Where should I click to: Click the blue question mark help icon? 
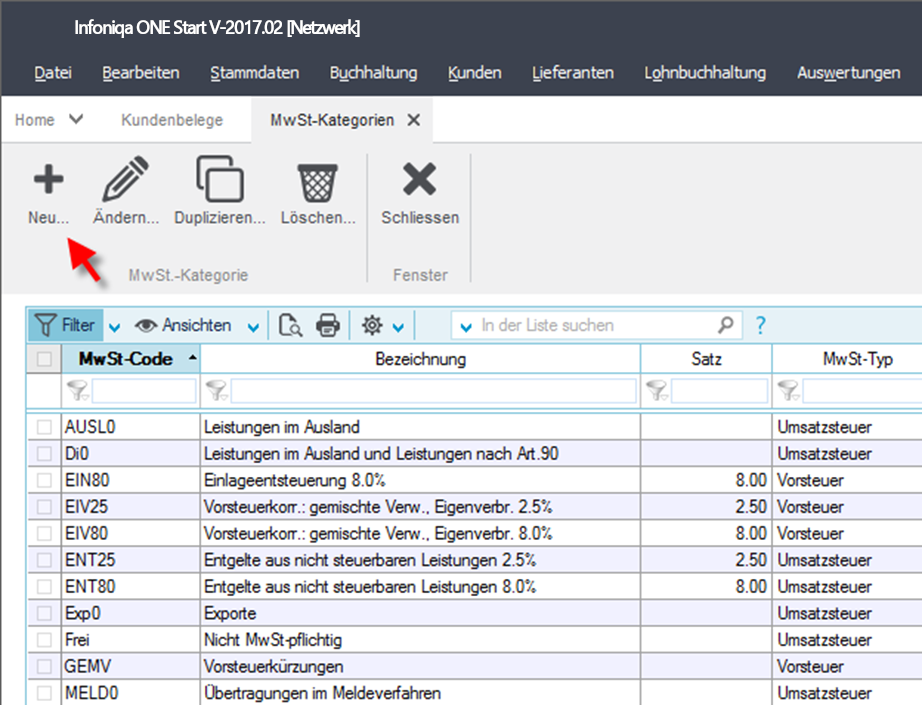click(x=760, y=325)
